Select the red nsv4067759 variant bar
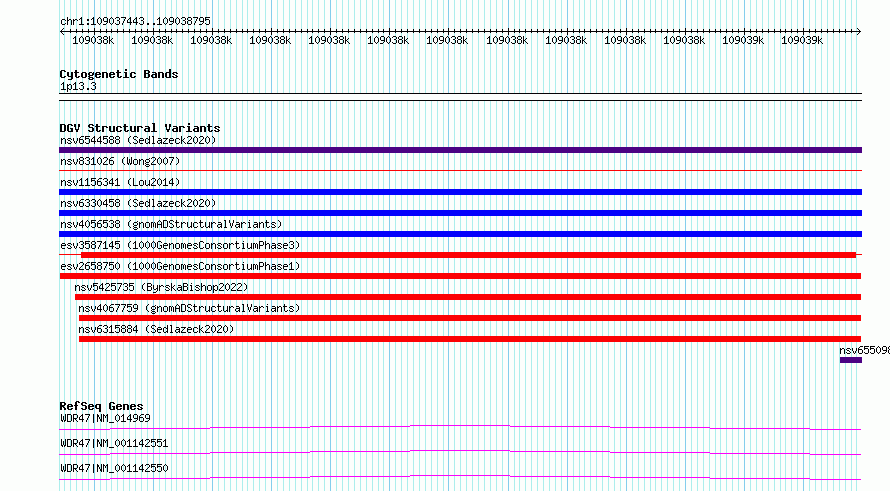The image size is (890, 491). tap(470, 318)
